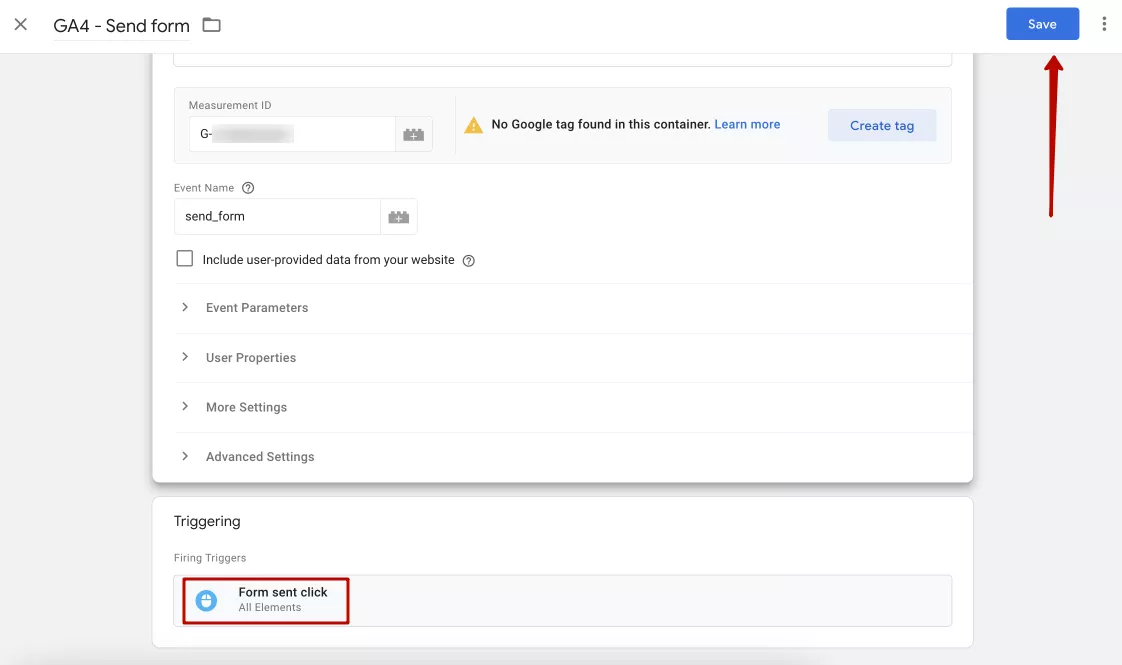Click the send_form Event Name field
The height and width of the screenshot is (665, 1122).
pos(277,216)
